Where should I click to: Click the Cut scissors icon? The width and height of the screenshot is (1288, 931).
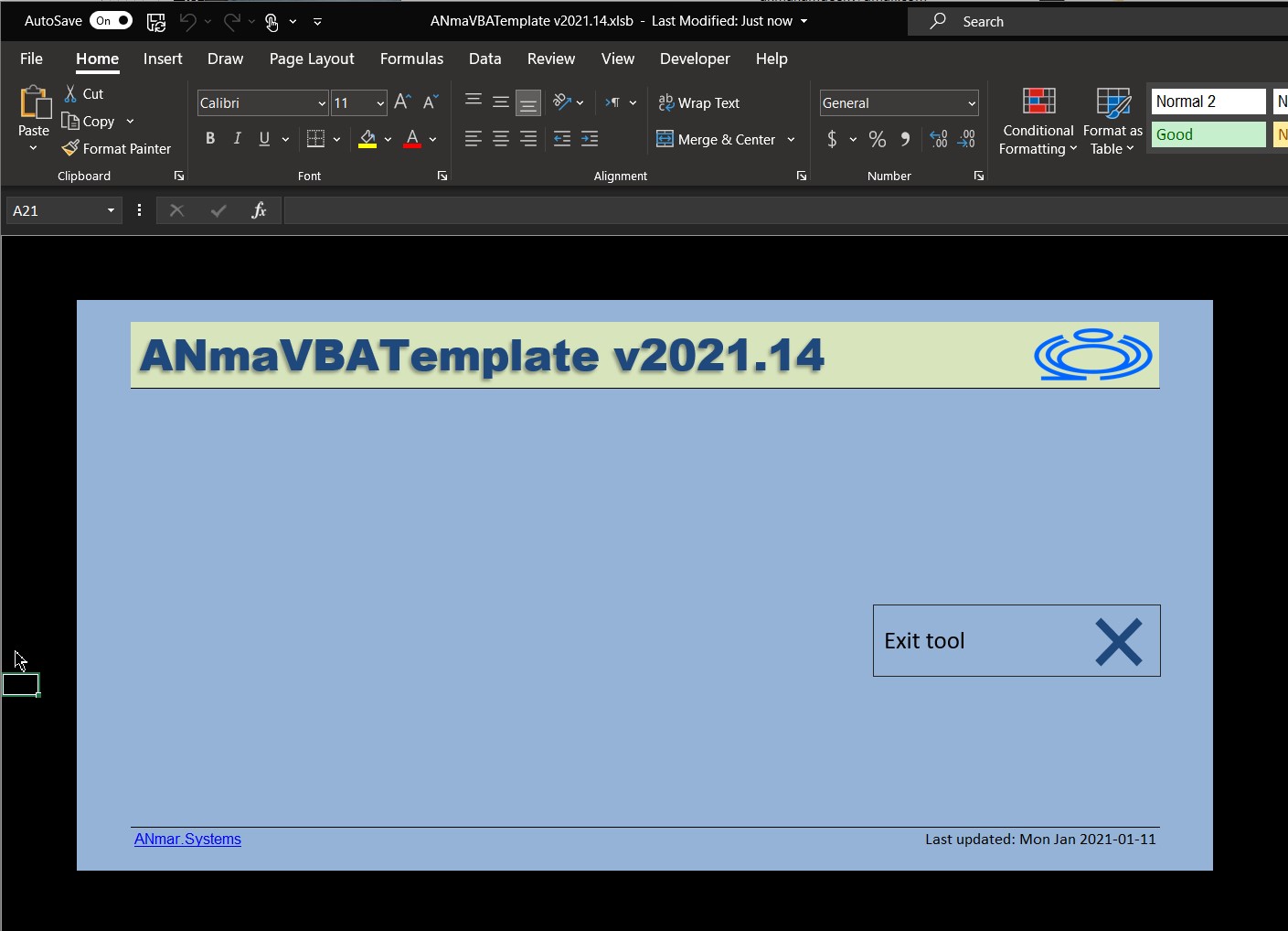(x=70, y=93)
